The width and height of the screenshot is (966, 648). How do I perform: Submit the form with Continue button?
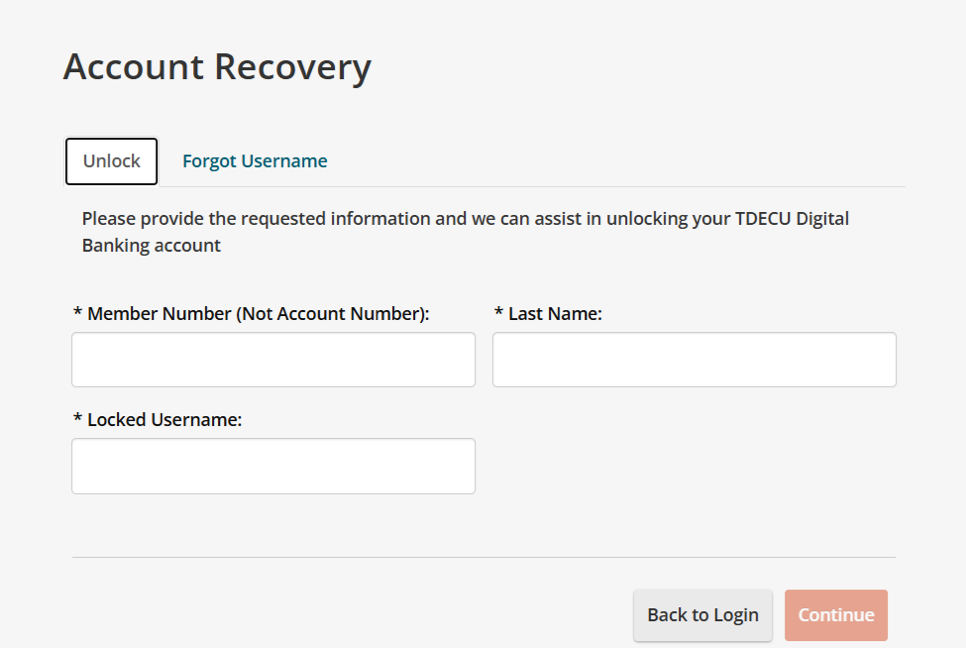pos(836,615)
